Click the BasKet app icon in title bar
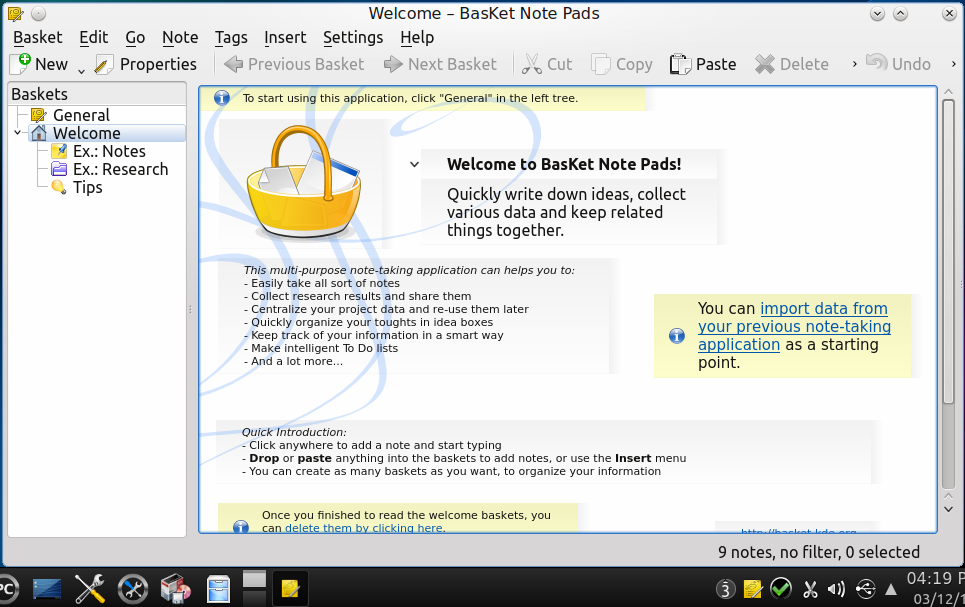965x607 pixels. (x=15, y=13)
